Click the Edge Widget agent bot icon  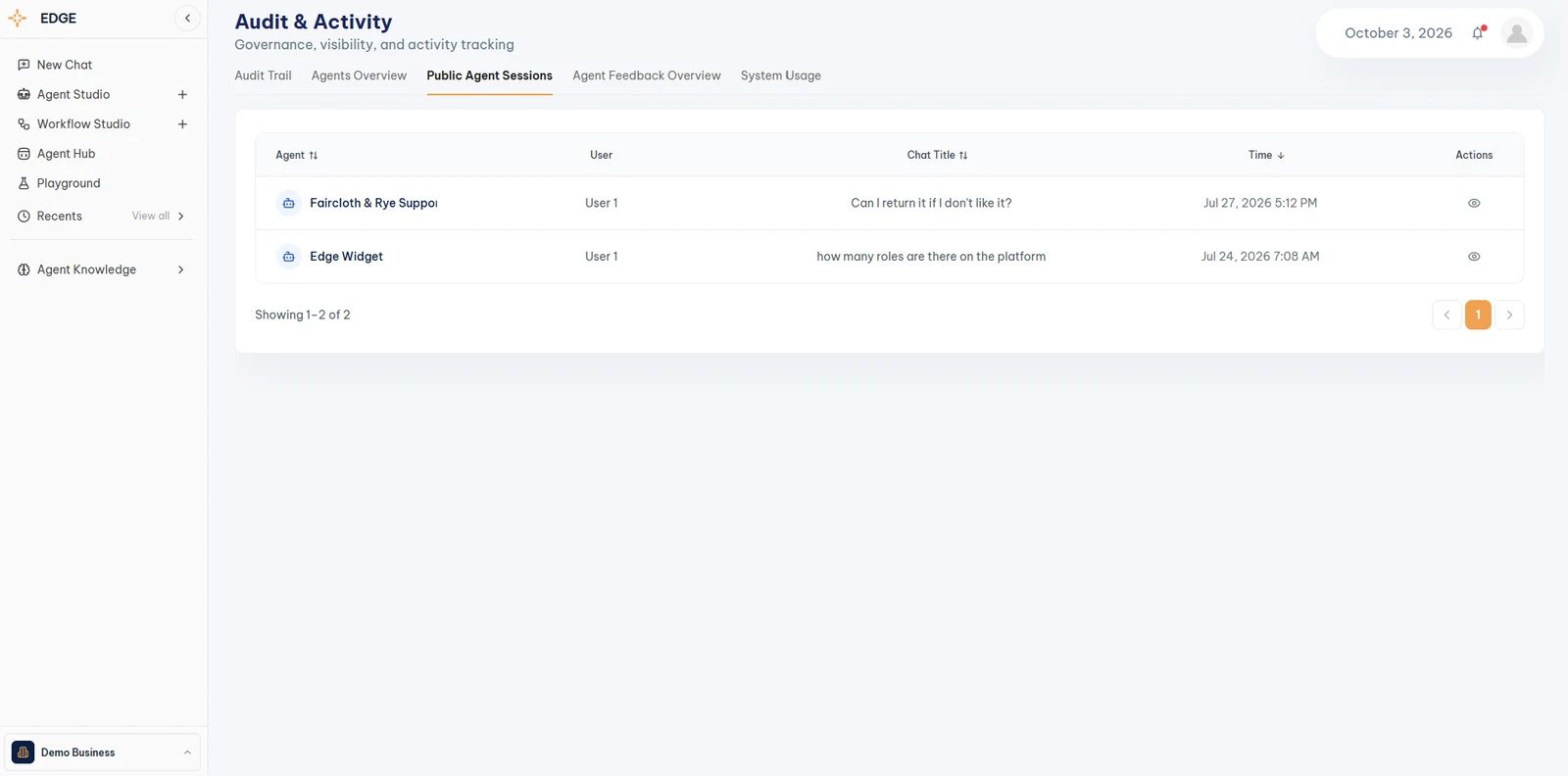tap(288, 257)
